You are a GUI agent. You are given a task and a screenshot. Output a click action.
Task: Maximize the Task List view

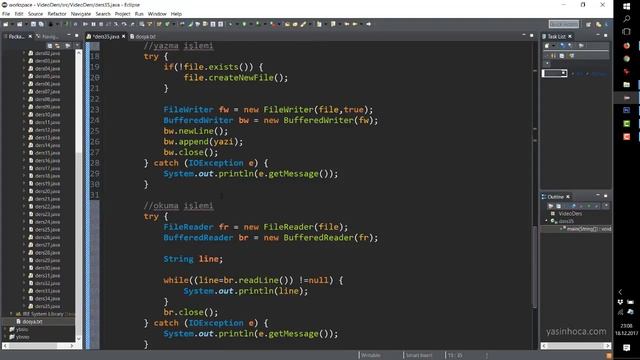click(x=606, y=36)
